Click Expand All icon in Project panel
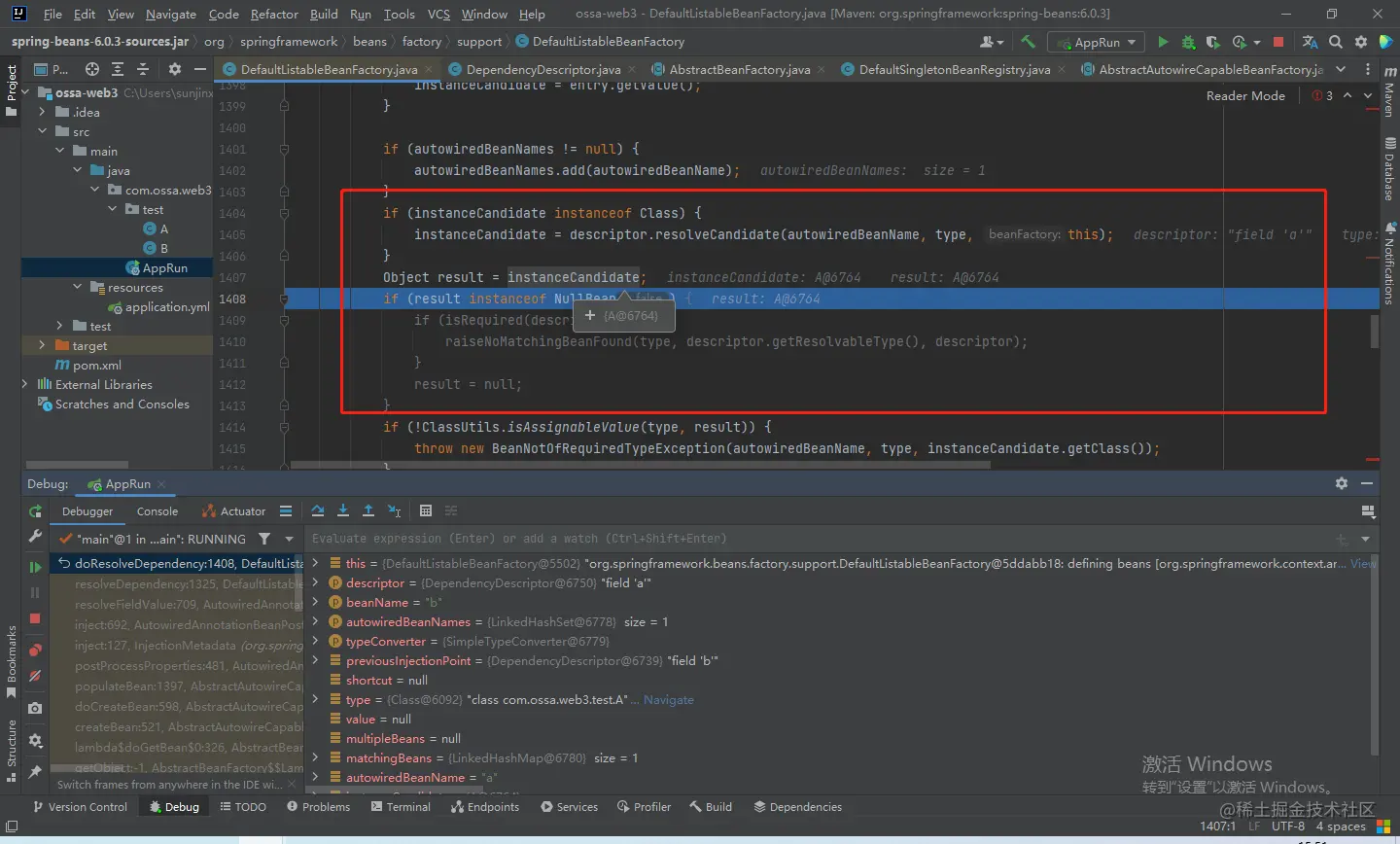The width and height of the screenshot is (1400, 844). pyautogui.click(x=118, y=69)
